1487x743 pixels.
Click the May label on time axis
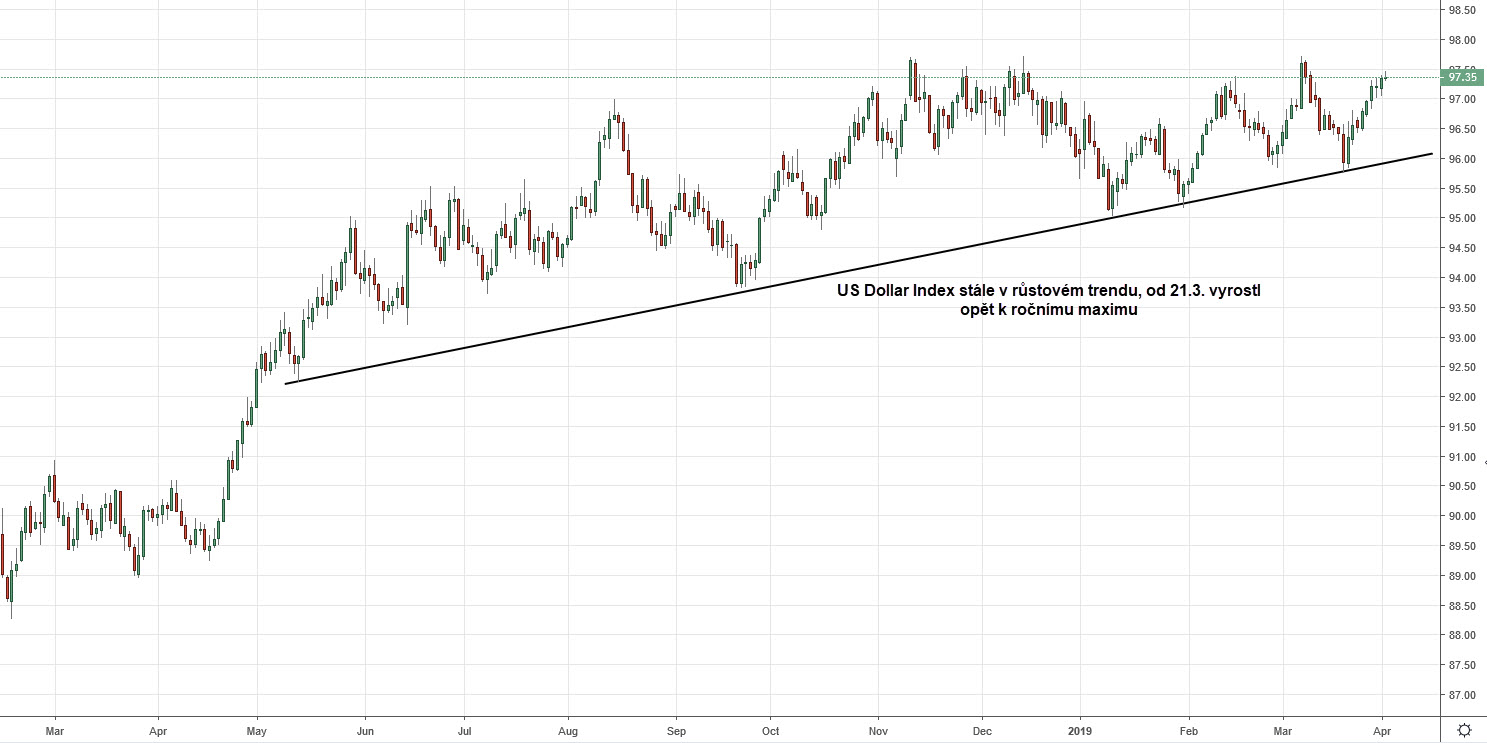tap(256, 730)
